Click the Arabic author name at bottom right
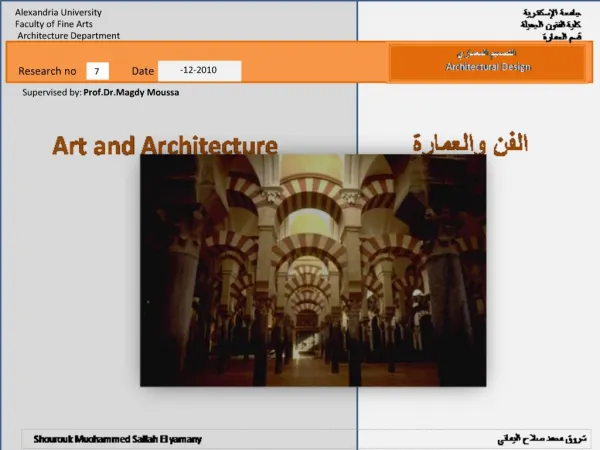600x450 pixels. (542, 439)
